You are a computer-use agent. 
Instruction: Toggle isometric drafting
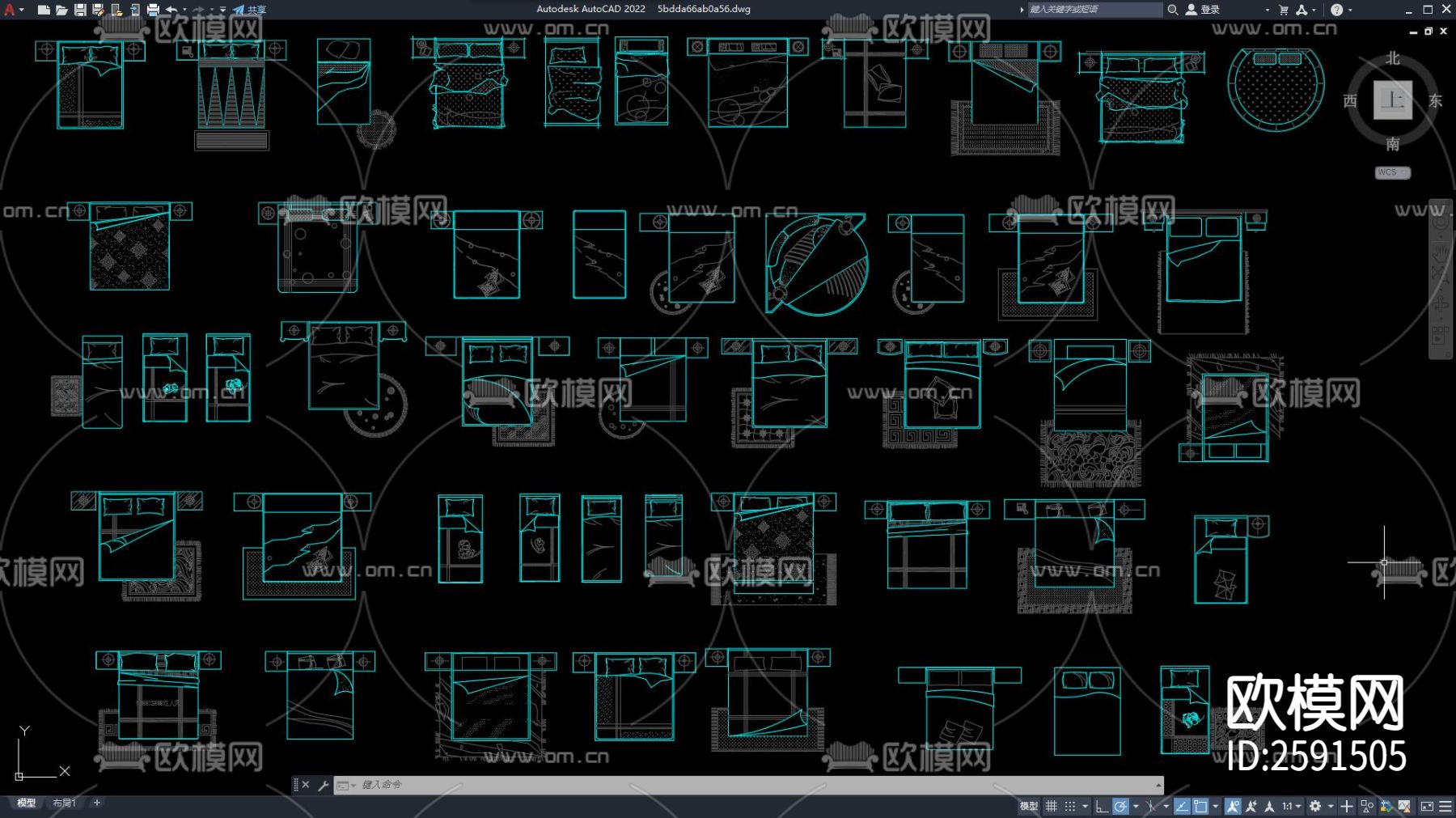1150,806
